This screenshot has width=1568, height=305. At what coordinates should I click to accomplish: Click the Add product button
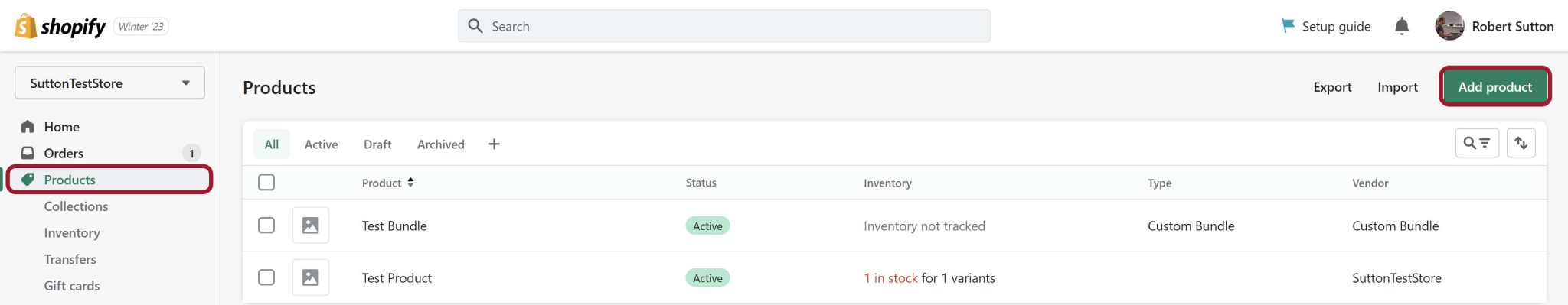point(1494,87)
